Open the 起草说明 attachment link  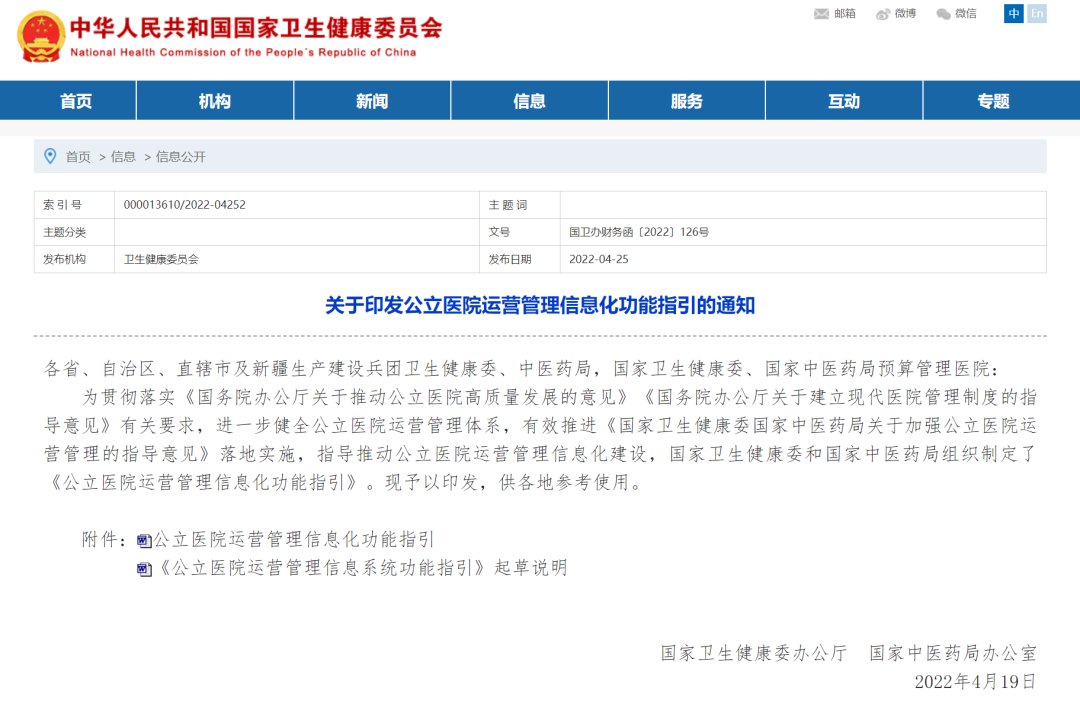coord(363,568)
